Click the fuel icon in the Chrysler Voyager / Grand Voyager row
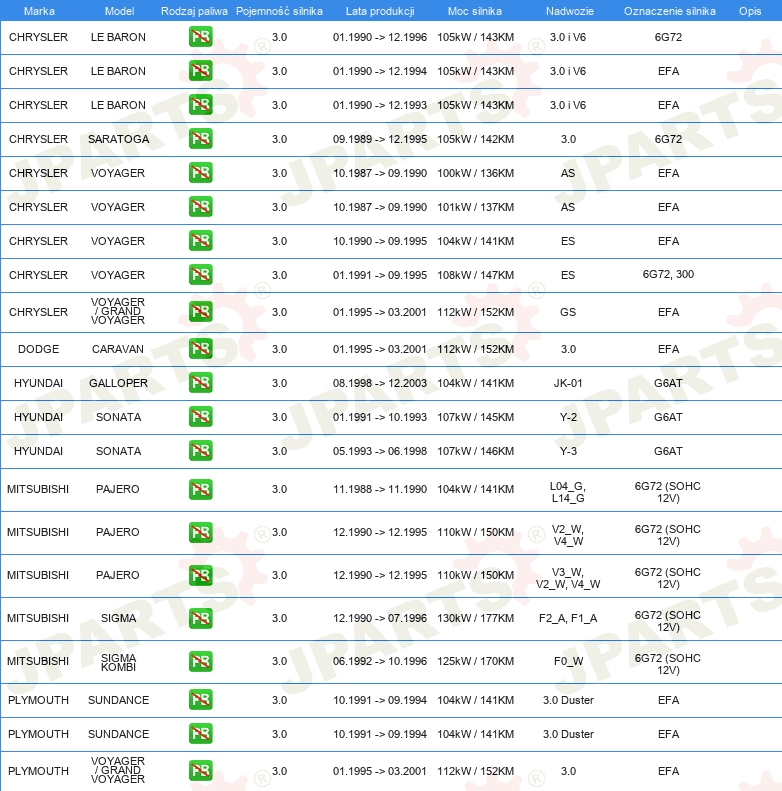The height and width of the screenshot is (791, 782). [x=201, y=312]
